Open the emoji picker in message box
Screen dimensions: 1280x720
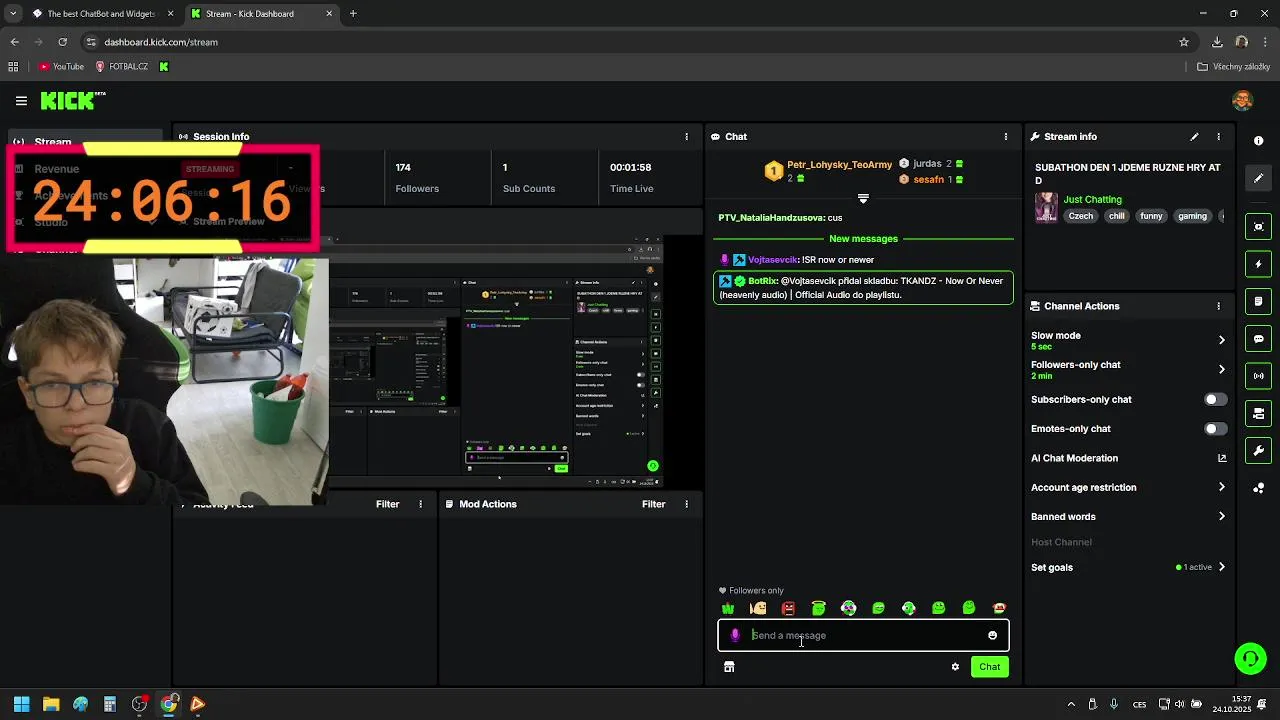(992, 635)
